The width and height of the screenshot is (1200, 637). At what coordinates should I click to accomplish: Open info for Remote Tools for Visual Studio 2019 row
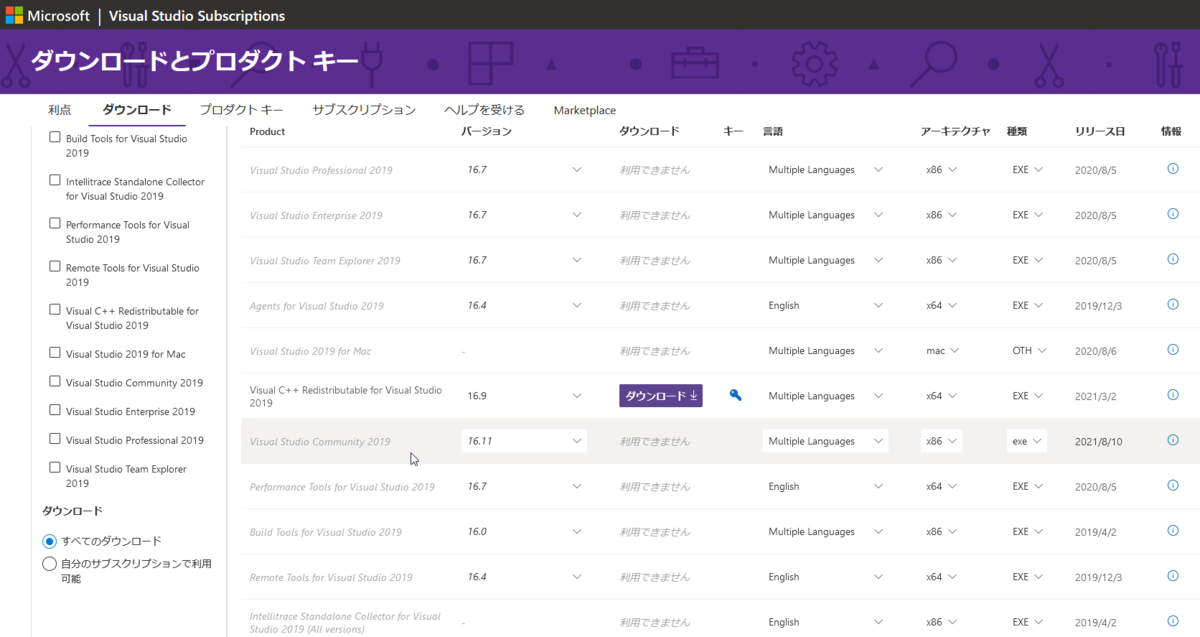[1173, 576]
